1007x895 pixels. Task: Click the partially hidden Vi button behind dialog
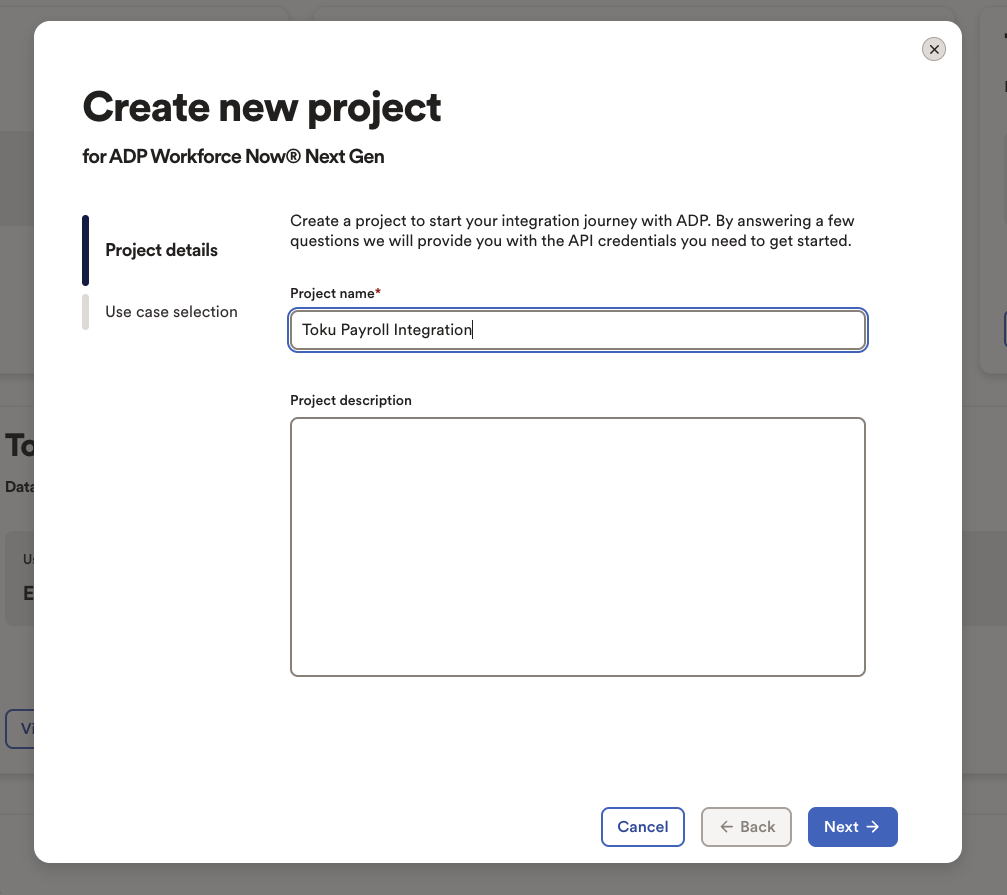(19, 729)
